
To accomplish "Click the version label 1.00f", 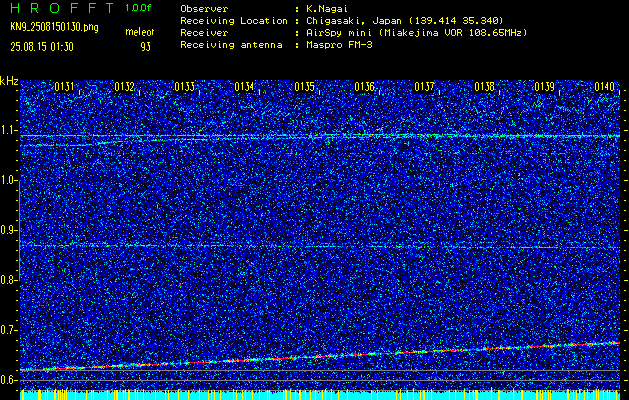I will click(x=138, y=8).
